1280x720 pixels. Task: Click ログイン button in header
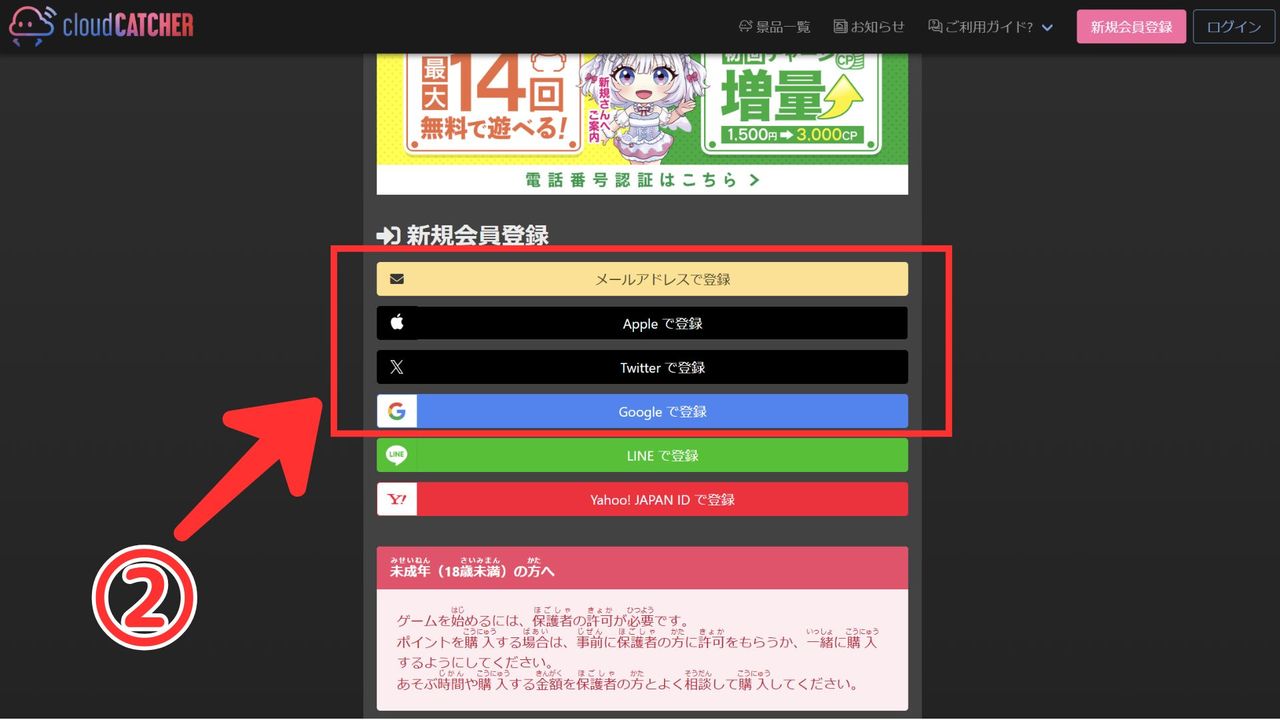point(1233,27)
